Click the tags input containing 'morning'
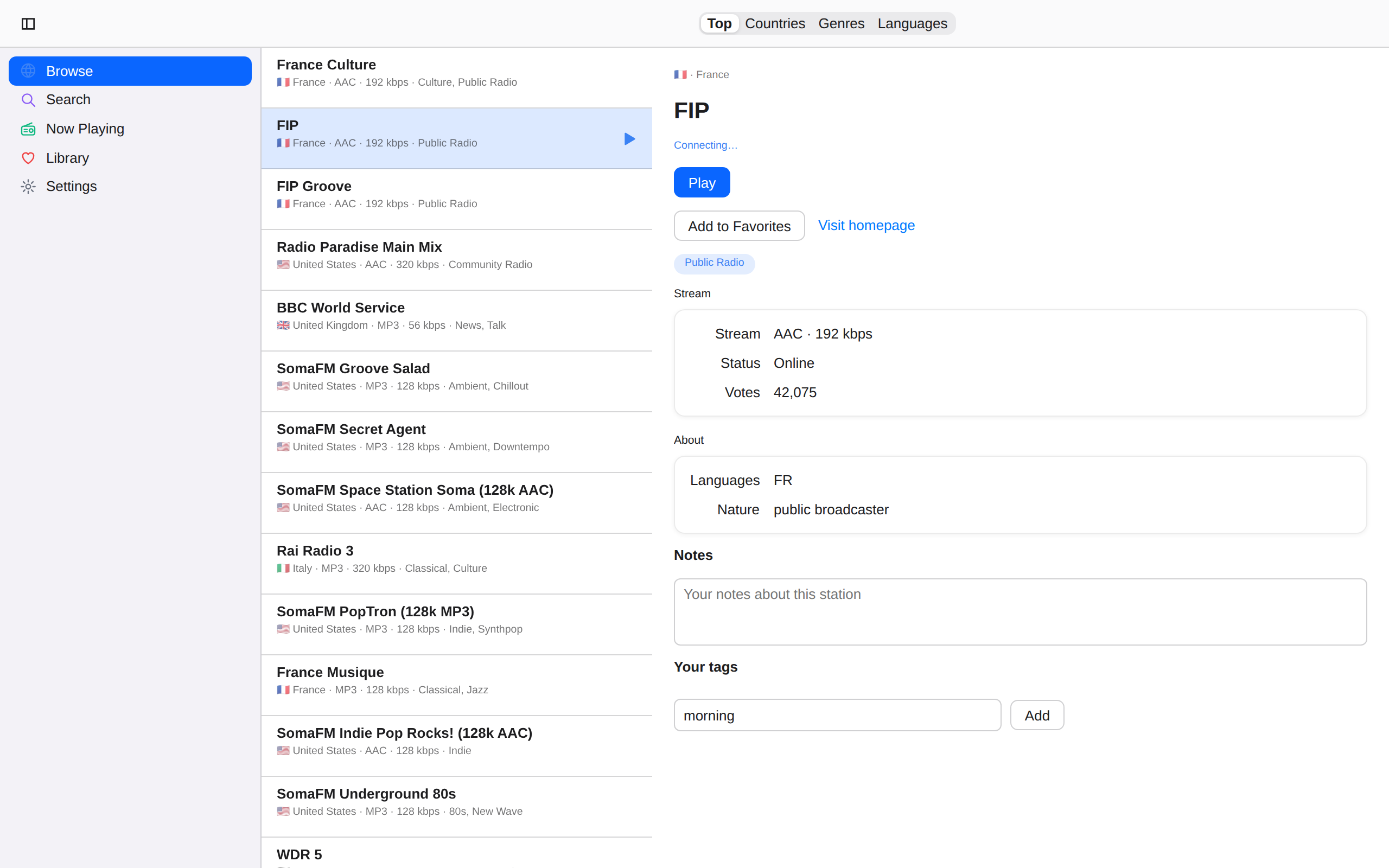The width and height of the screenshot is (1389, 868). 837,716
